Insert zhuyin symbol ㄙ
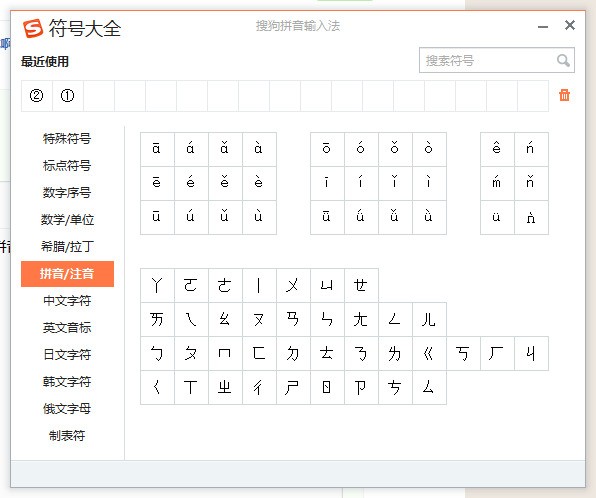The width and height of the screenshot is (596, 498). point(429,387)
